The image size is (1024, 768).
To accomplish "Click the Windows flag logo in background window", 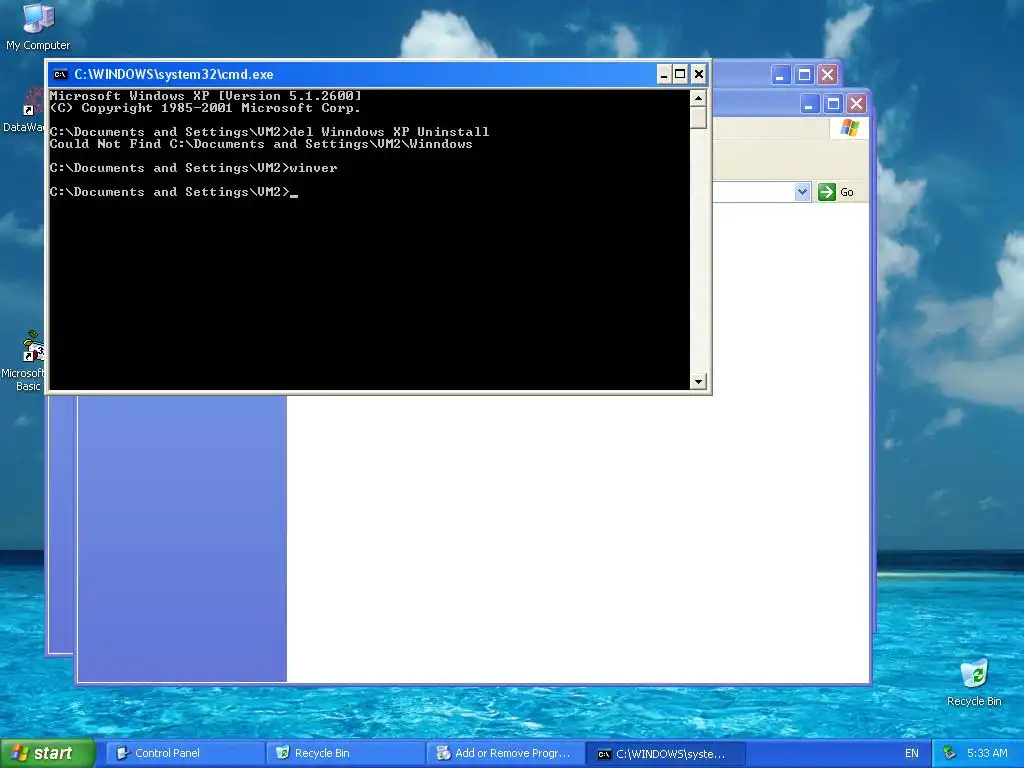I will pos(850,127).
